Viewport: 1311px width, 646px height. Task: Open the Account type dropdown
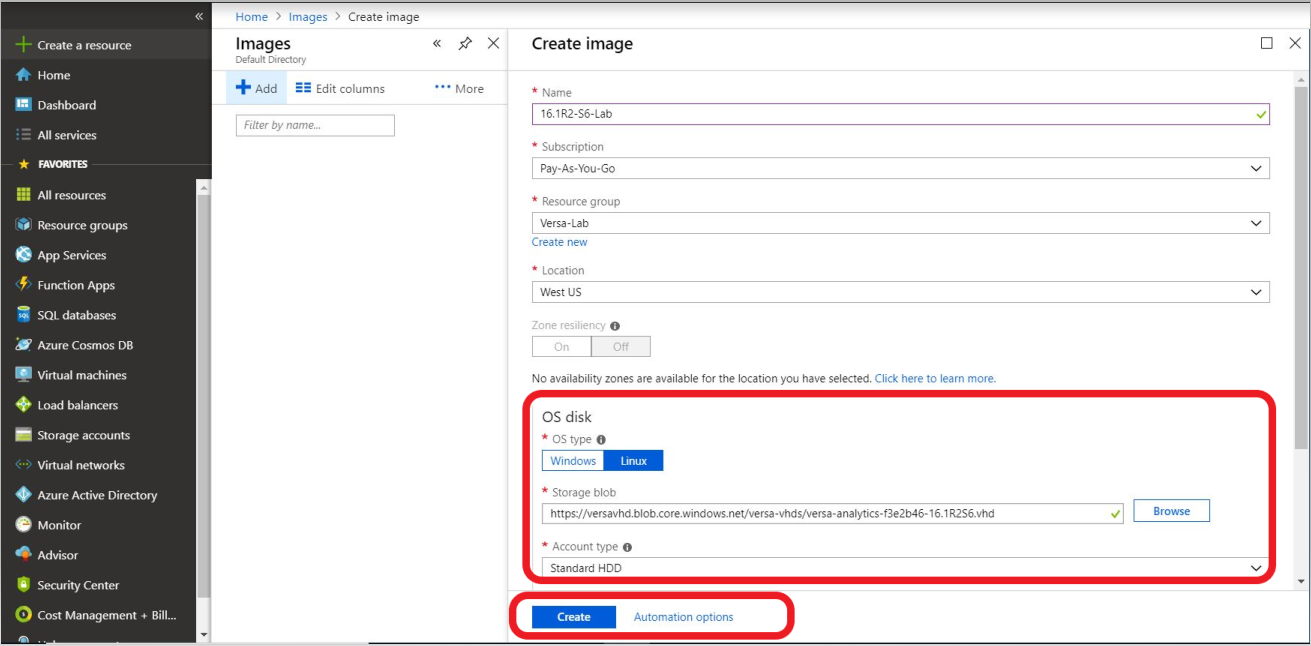tap(901, 568)
